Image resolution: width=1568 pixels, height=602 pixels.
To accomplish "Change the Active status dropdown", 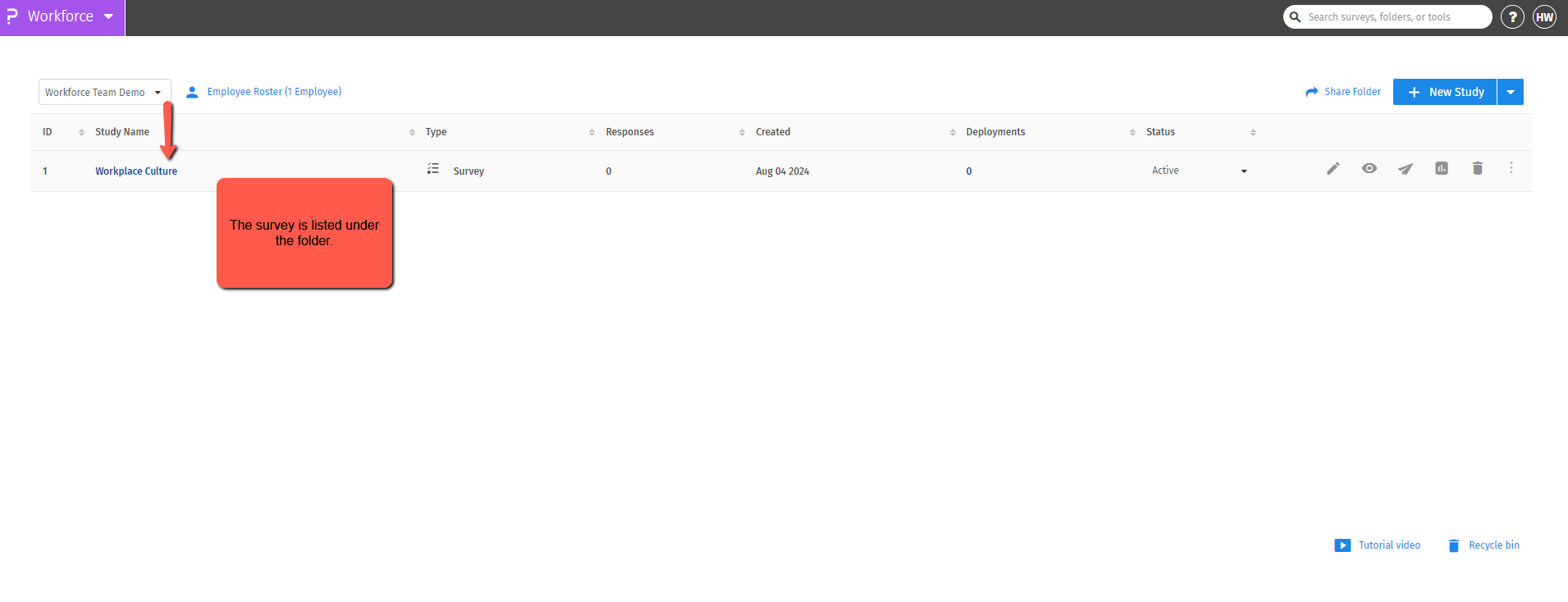I will tap(1200, 171).
